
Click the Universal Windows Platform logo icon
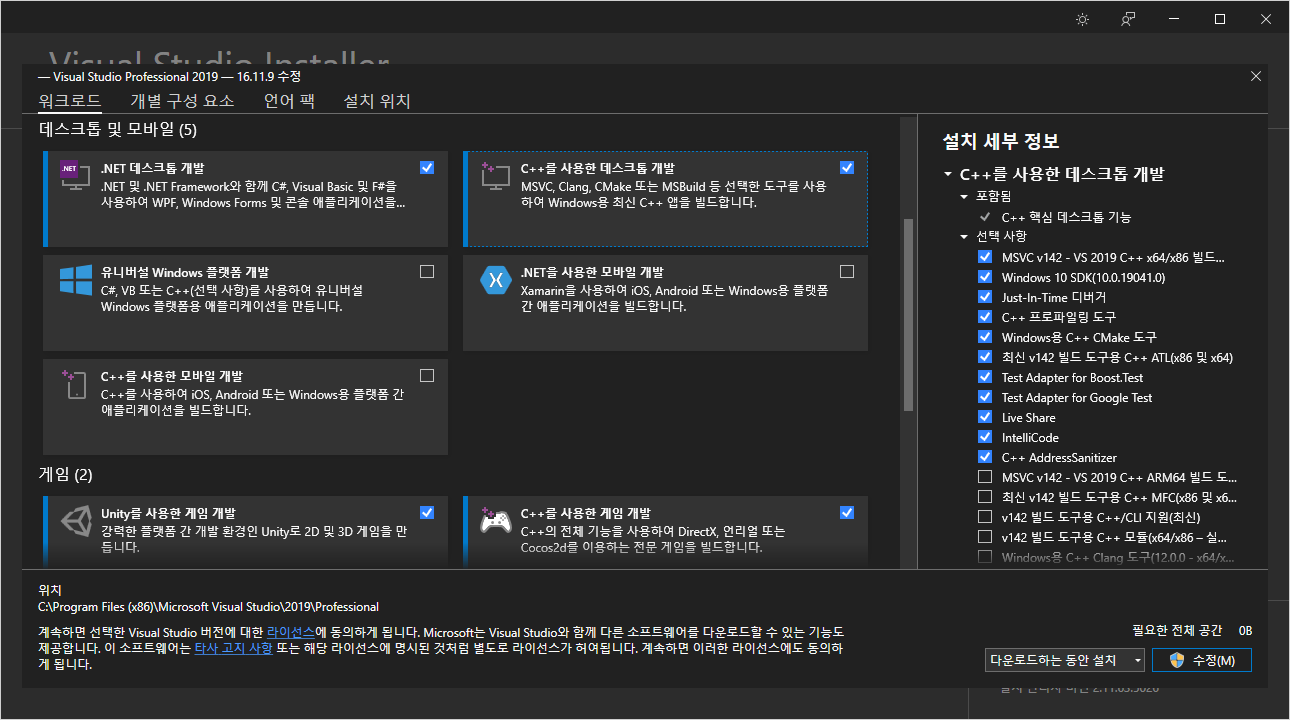click(76, 281)
